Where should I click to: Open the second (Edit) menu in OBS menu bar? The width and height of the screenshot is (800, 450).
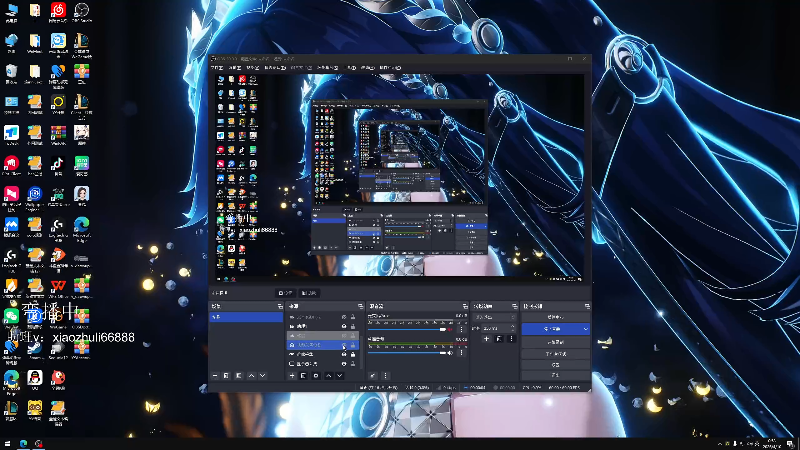[235, 68]
